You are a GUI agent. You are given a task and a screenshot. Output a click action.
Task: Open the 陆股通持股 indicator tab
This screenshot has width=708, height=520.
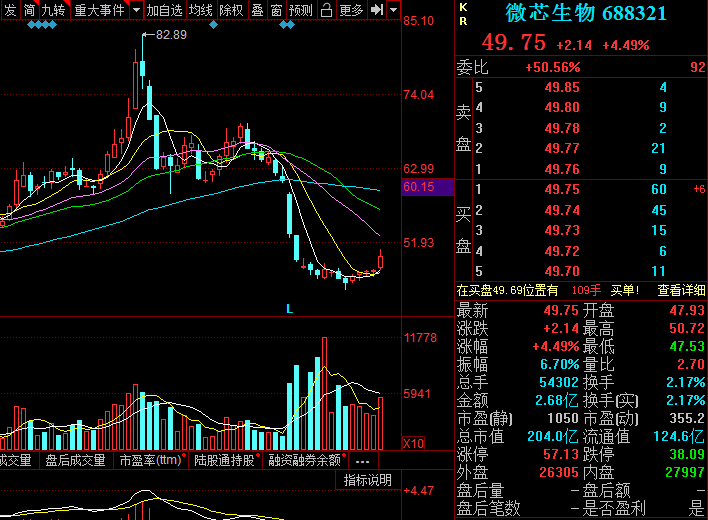click(224, 460)
